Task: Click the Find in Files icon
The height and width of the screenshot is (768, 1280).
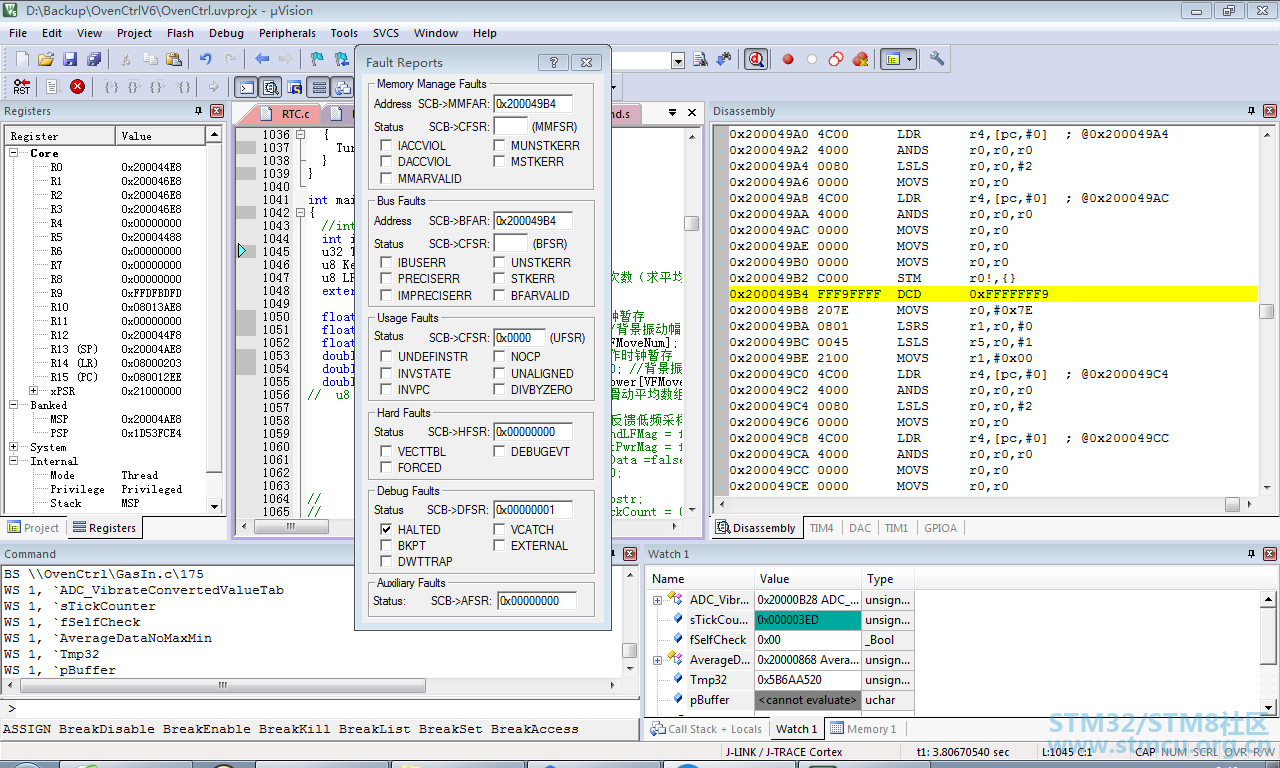Action: (x=700, y=59)
